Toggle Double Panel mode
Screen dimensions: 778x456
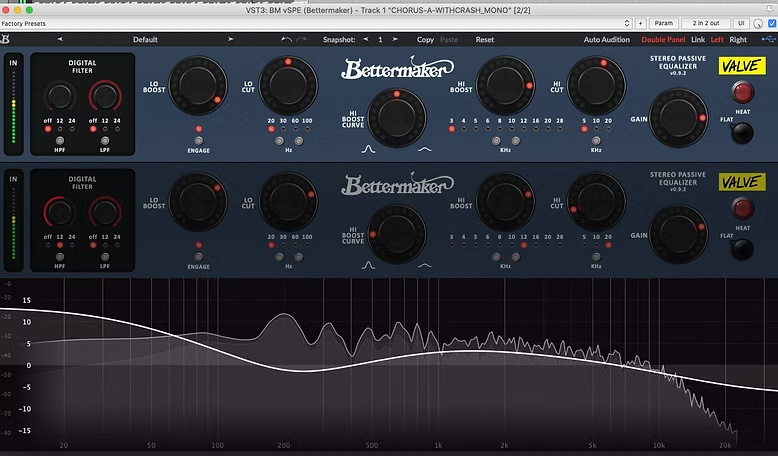(663, 40)
